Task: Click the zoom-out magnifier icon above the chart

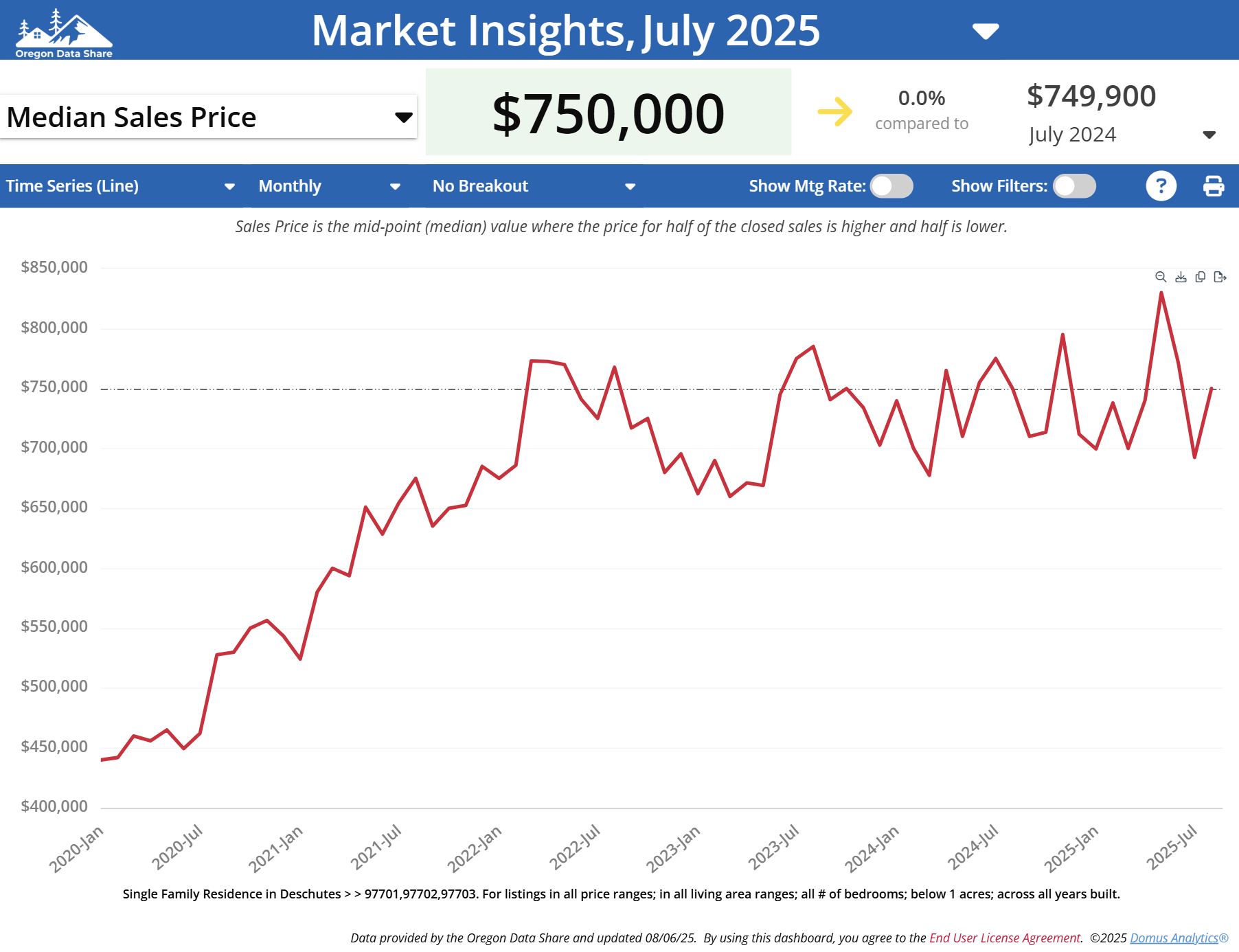Action: coord(1161,277)
